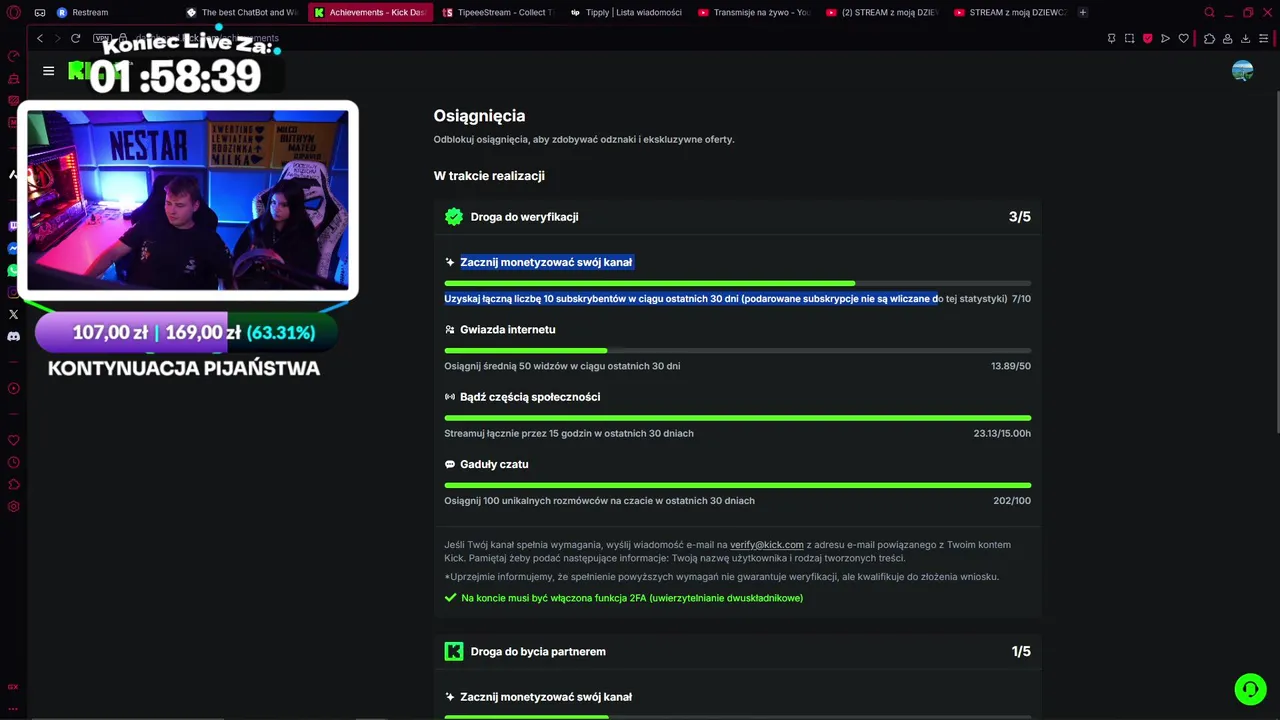The width and height of the screenshot is (1280, 720).
Task: Click the 1/5 partner progress count
Action: [1021, 652]
